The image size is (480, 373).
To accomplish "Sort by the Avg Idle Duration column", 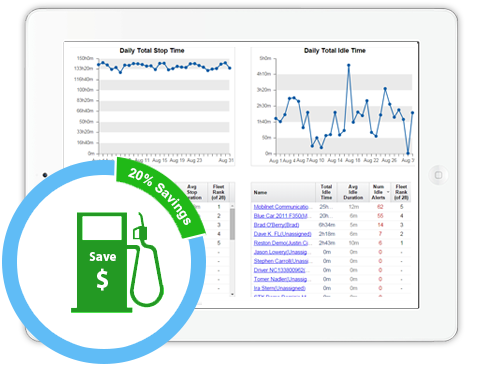I will (x=353, y=192).
